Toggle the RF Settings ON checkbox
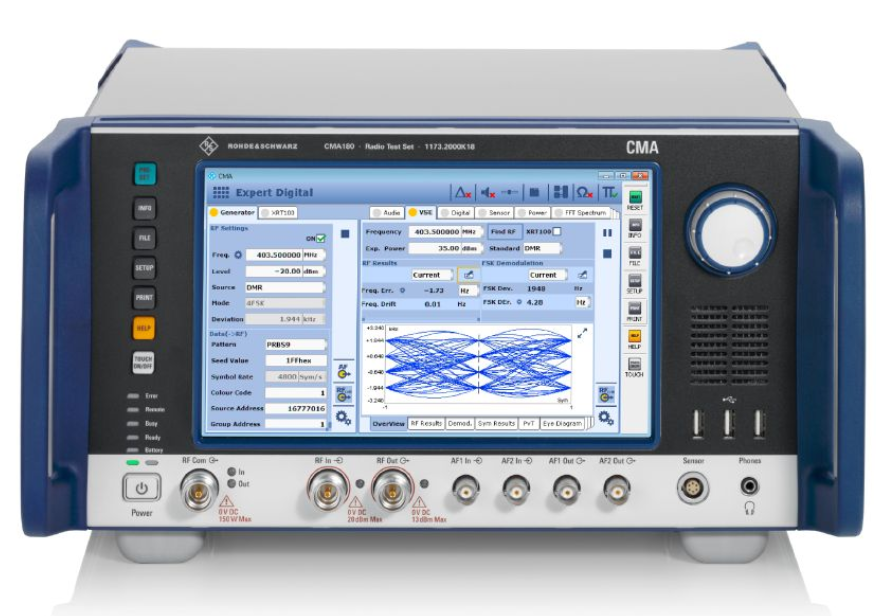This screenshot has width=876, height=616. tap(321, 238)
